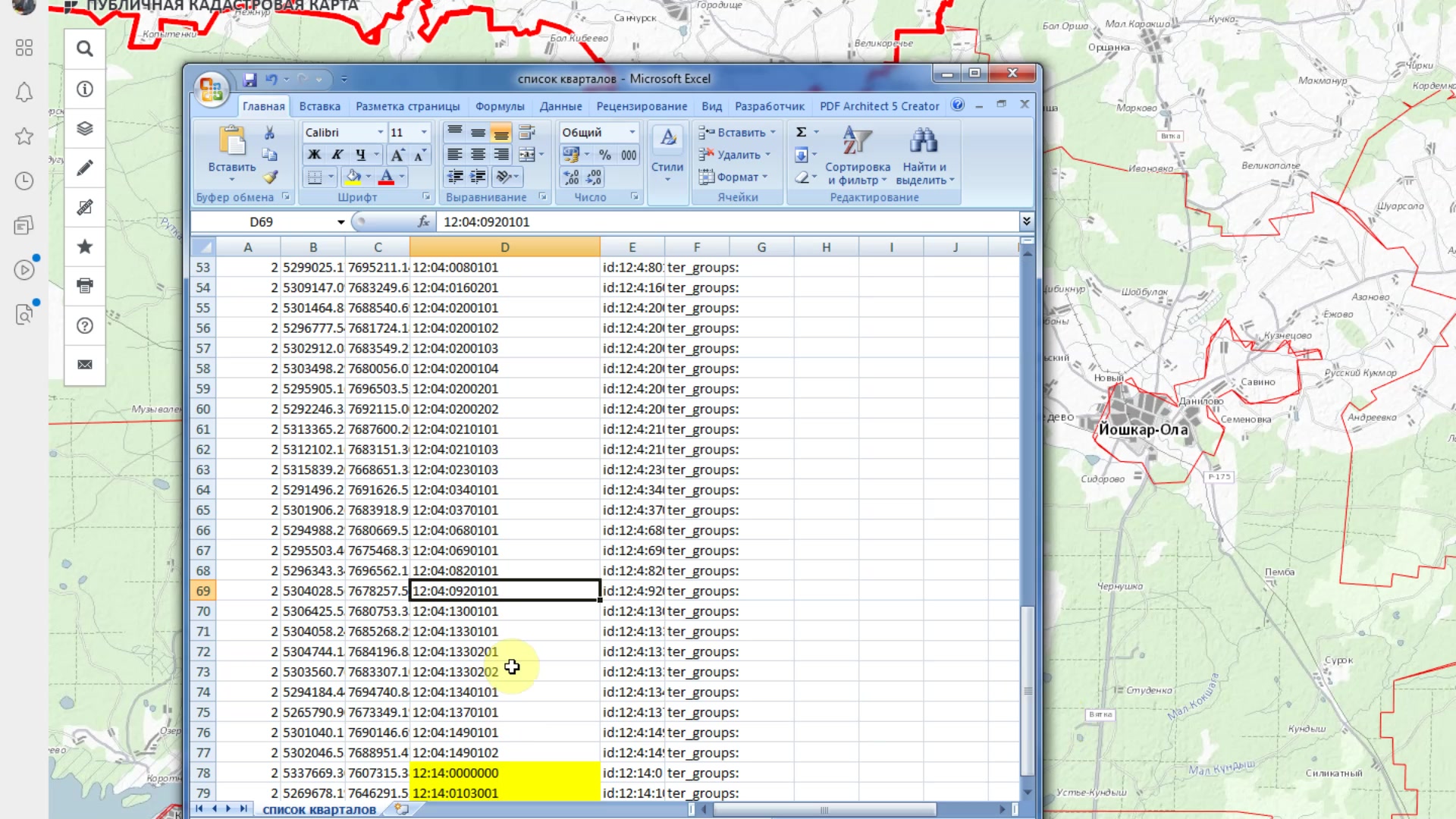Apply the 000 thousands separator format

tap(629, 155)
